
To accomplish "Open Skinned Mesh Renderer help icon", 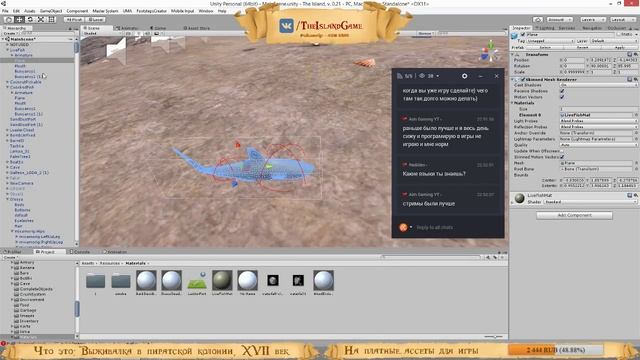I will (x=629, y=79).
